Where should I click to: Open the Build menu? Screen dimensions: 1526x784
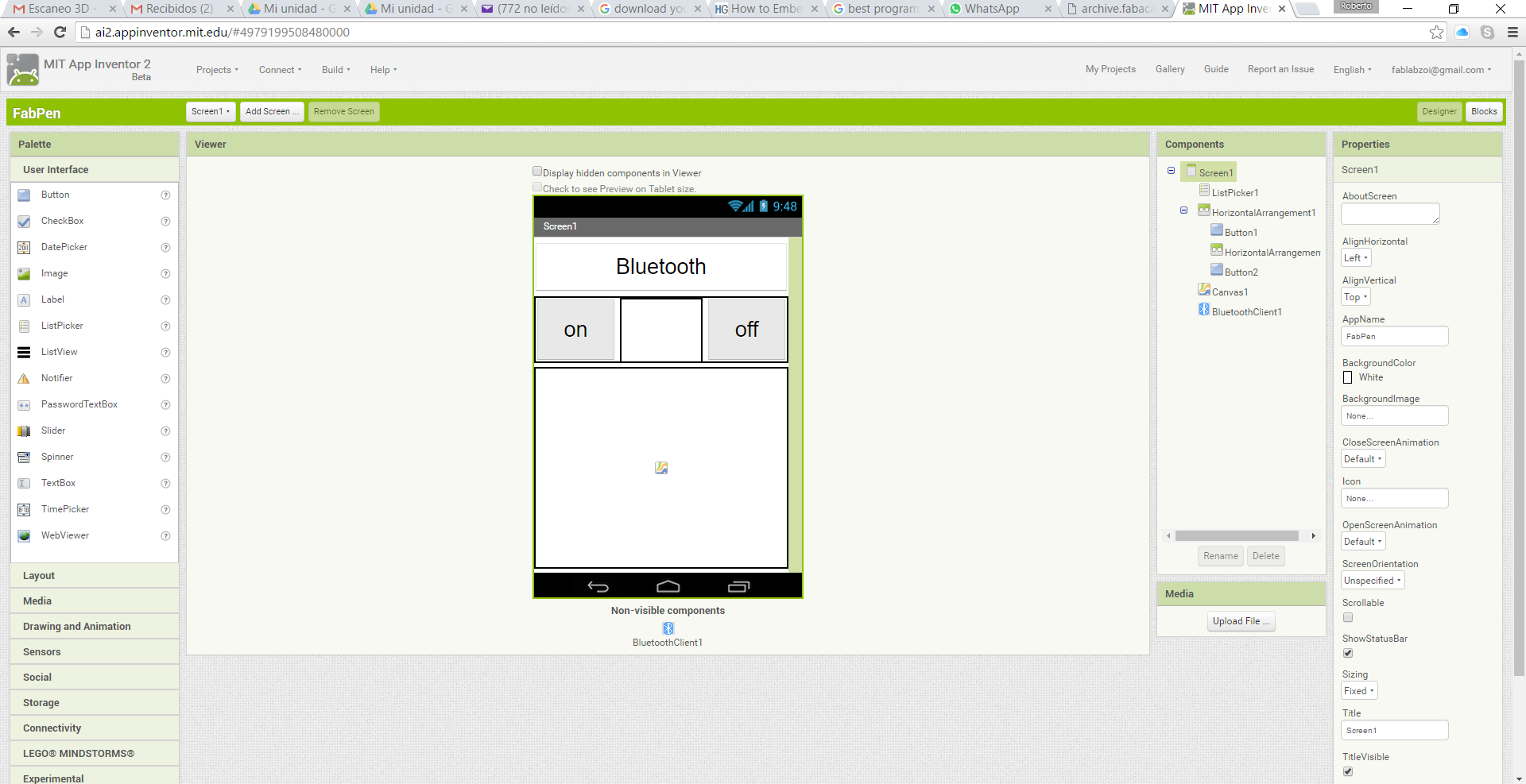click(x=335, y=70)
